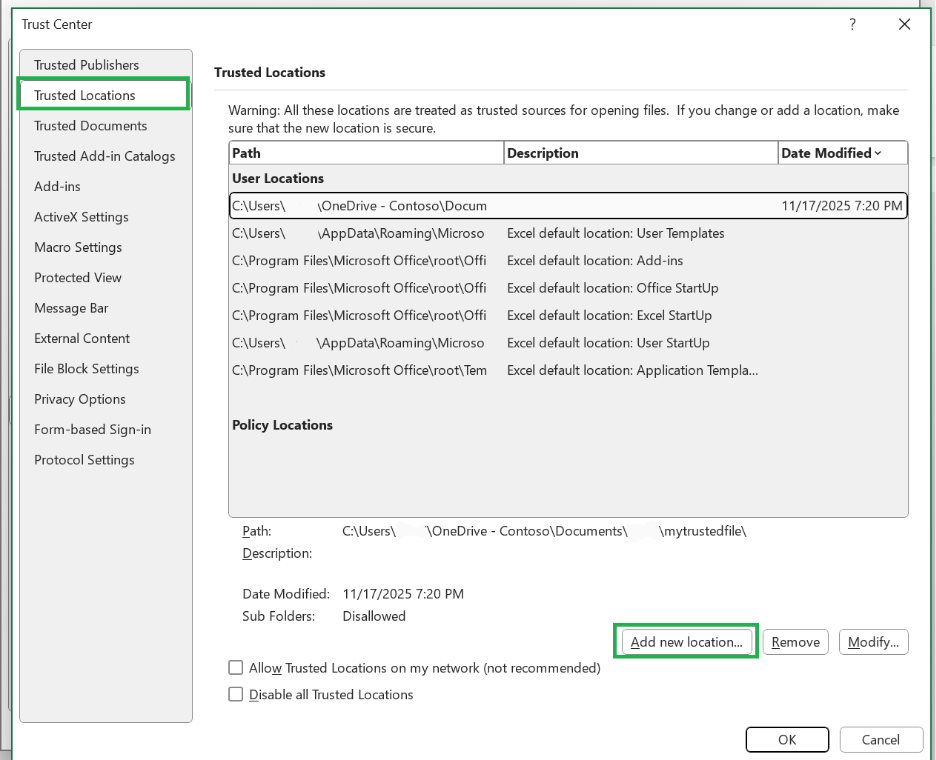The image size is (936, 760).
Task: Open the Modify dialog
Action: pos(873,641)
